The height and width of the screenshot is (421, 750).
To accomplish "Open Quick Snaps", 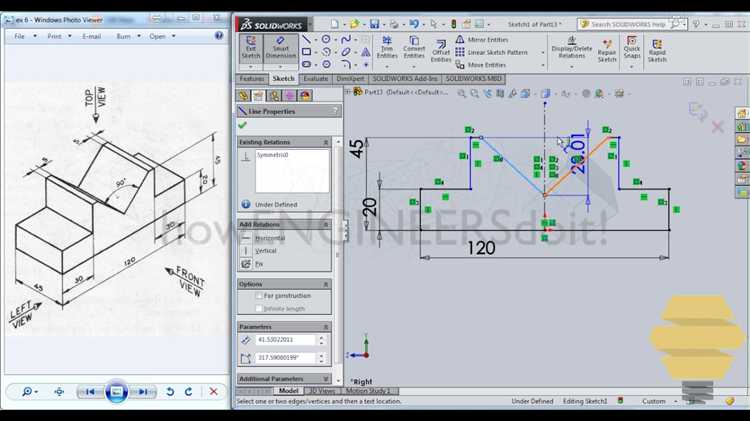I will coord(632,47).
